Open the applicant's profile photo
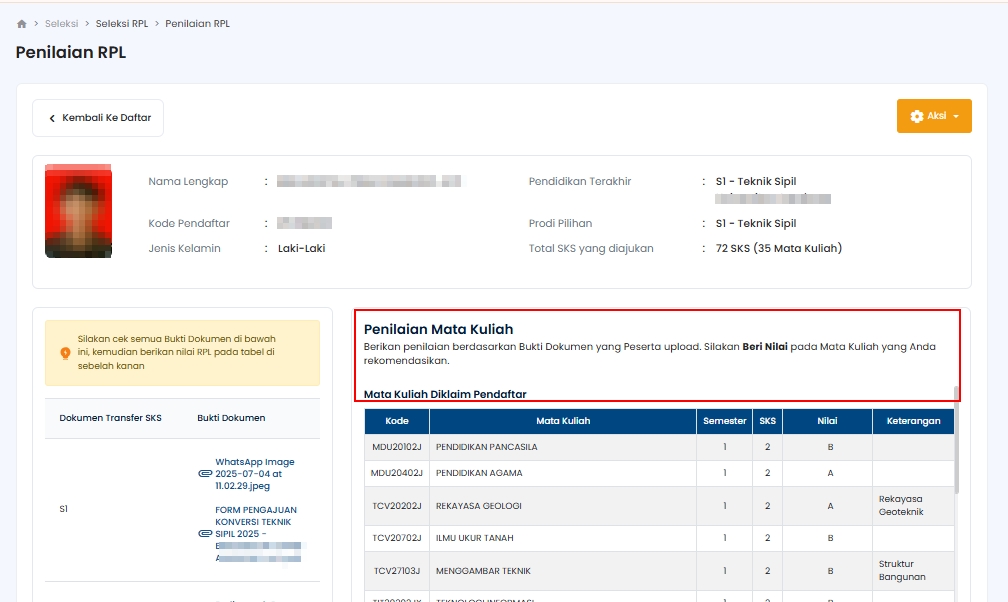The width and height of the screenshot is (1008, 602). coord(78,213)
